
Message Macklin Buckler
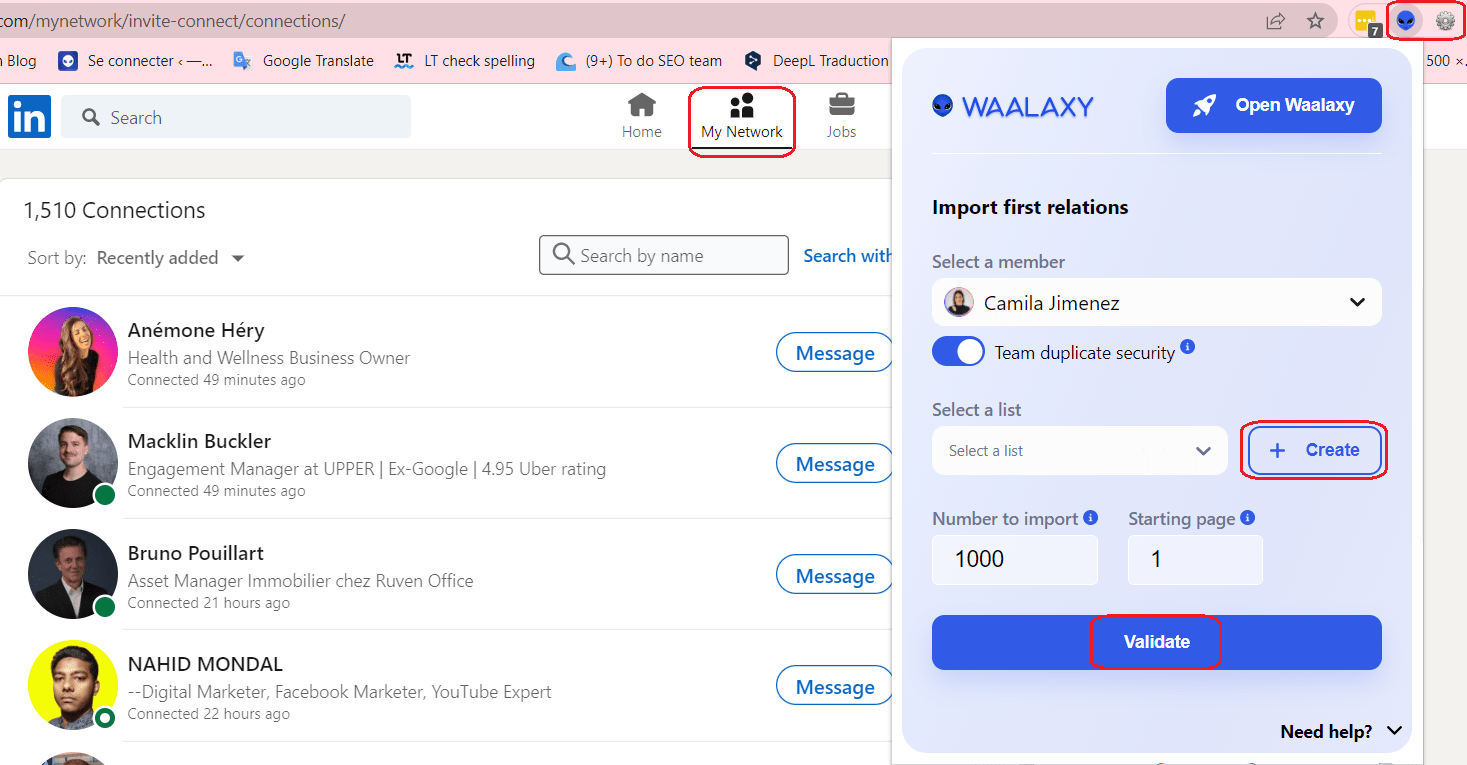coord(834,464)
